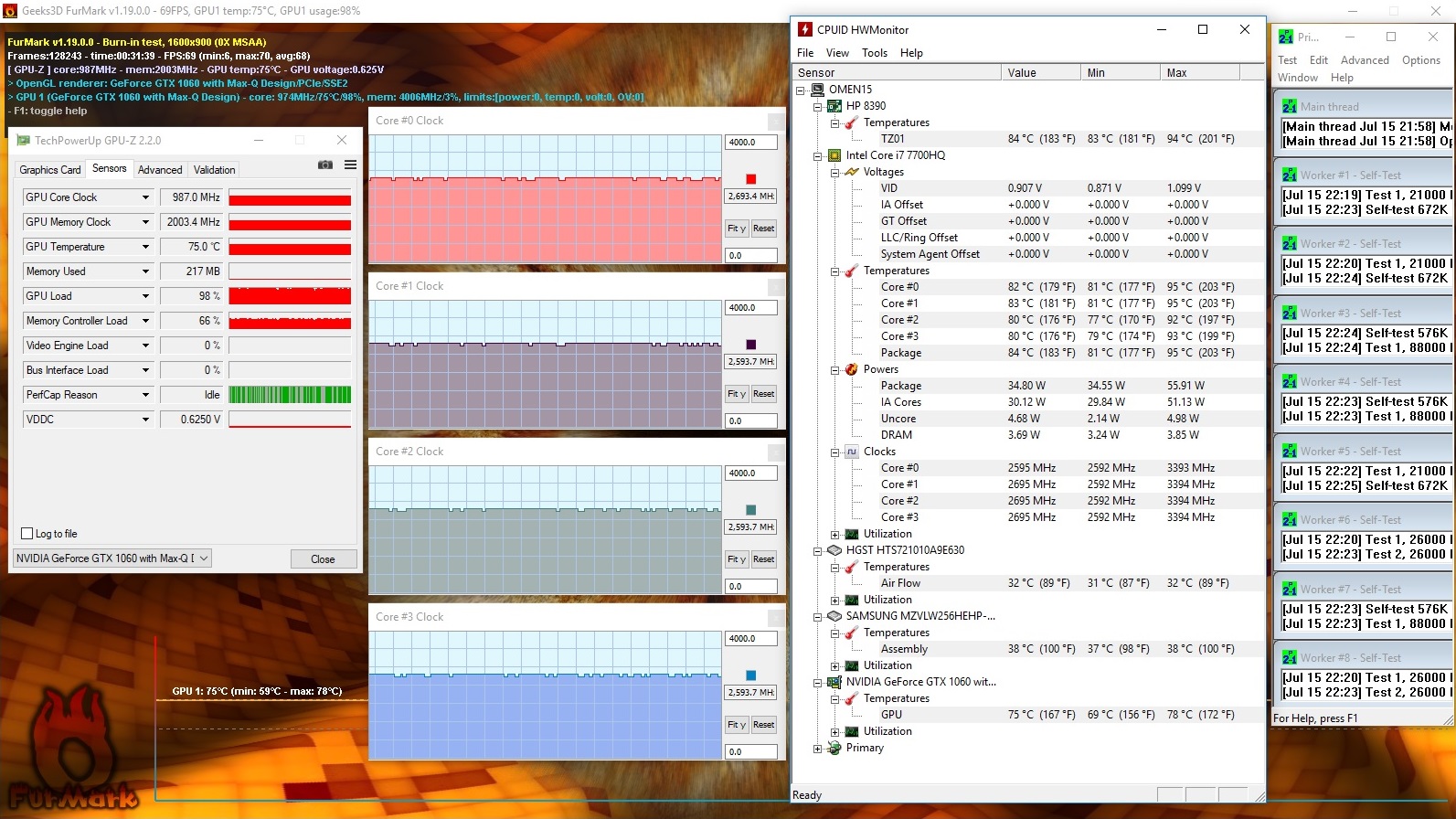
Task: Click the purple color swatch for Core #1 Clock
Action: click(x=751, y=345)
